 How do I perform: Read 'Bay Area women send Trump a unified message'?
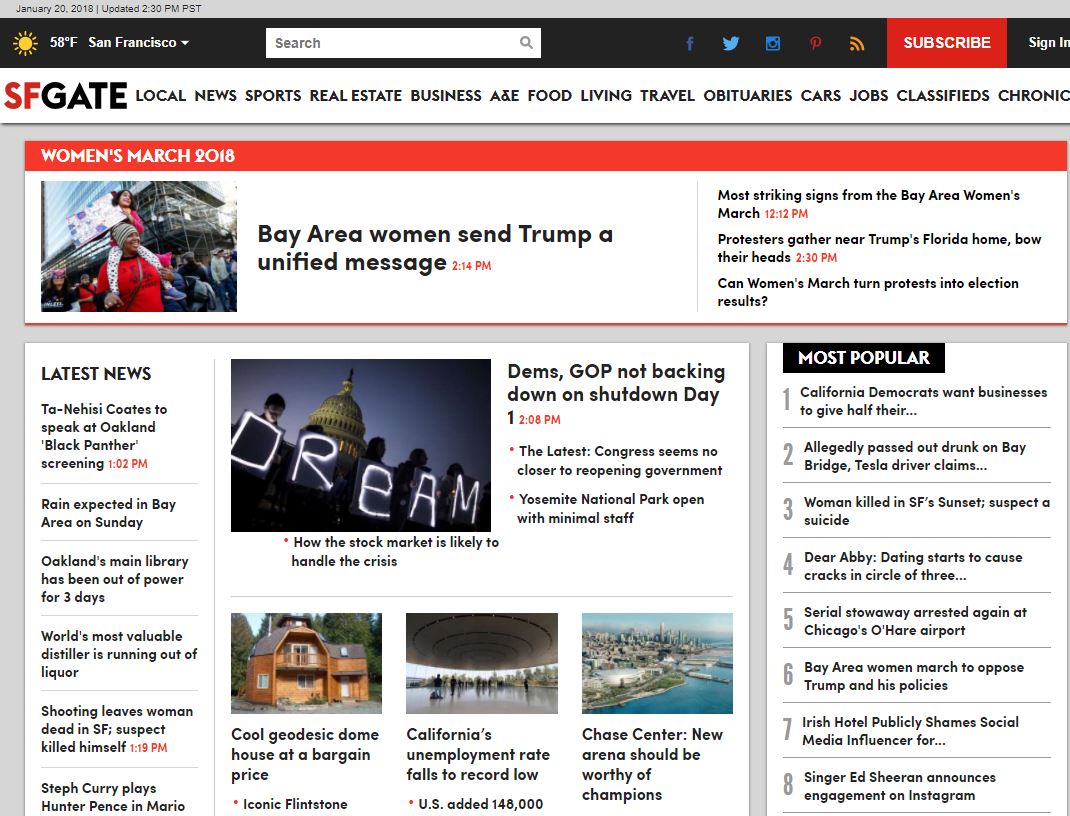435,248
